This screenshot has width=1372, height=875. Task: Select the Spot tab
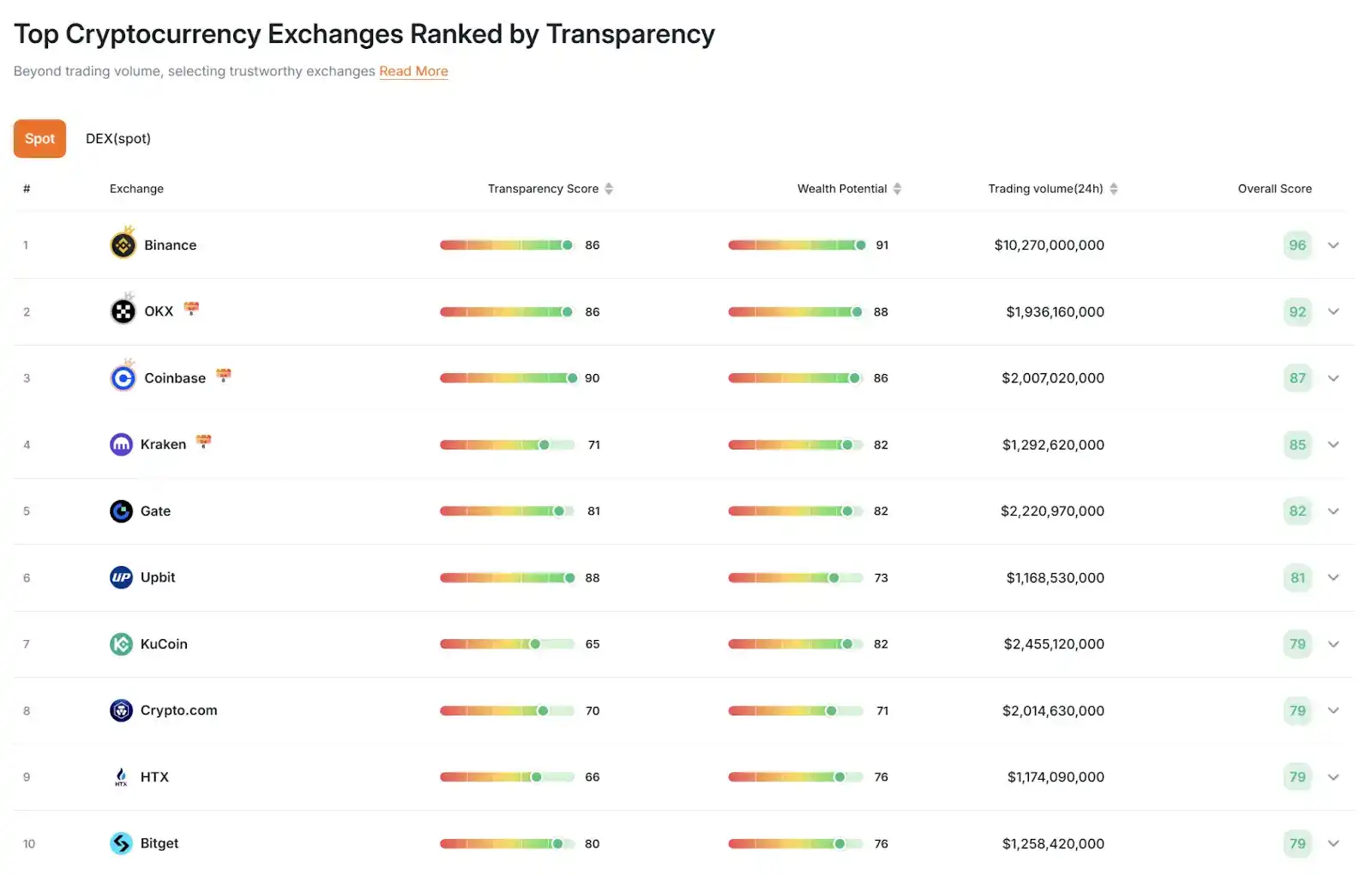tap(39, 138)
